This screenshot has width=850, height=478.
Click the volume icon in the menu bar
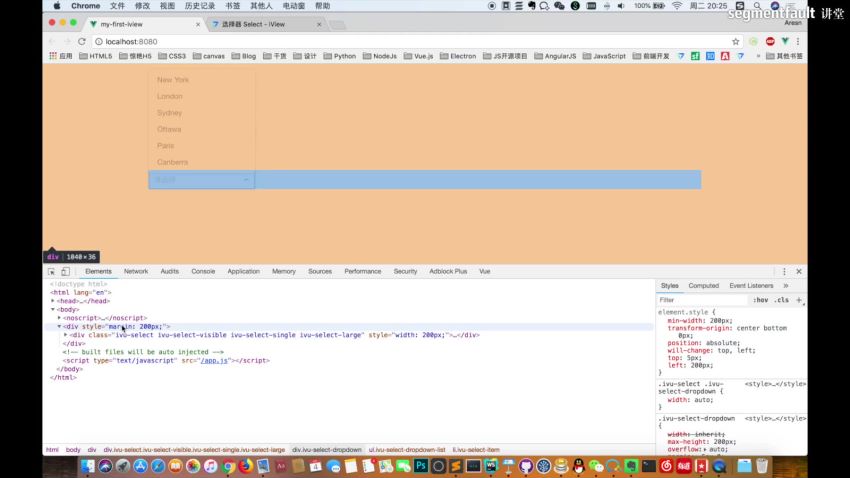click(621, 6)
